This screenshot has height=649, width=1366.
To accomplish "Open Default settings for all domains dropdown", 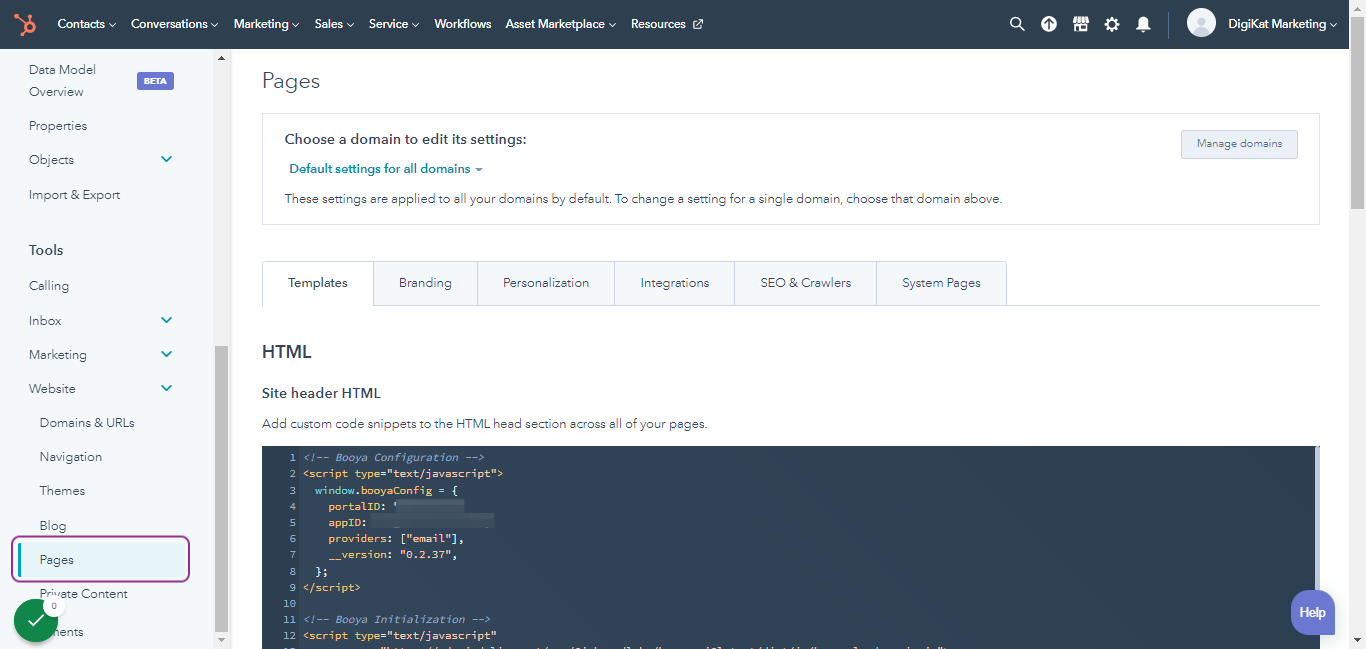I will (386, 169).
